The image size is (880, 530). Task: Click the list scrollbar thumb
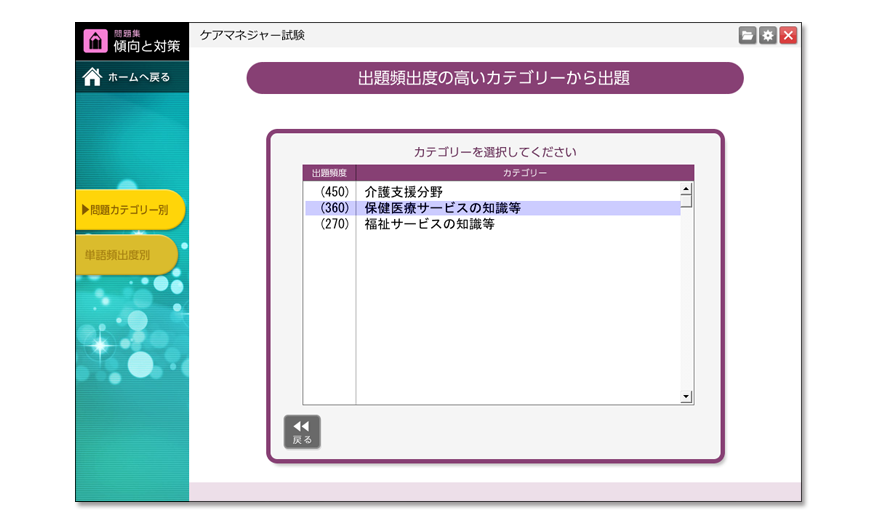[x=686, y=201]
